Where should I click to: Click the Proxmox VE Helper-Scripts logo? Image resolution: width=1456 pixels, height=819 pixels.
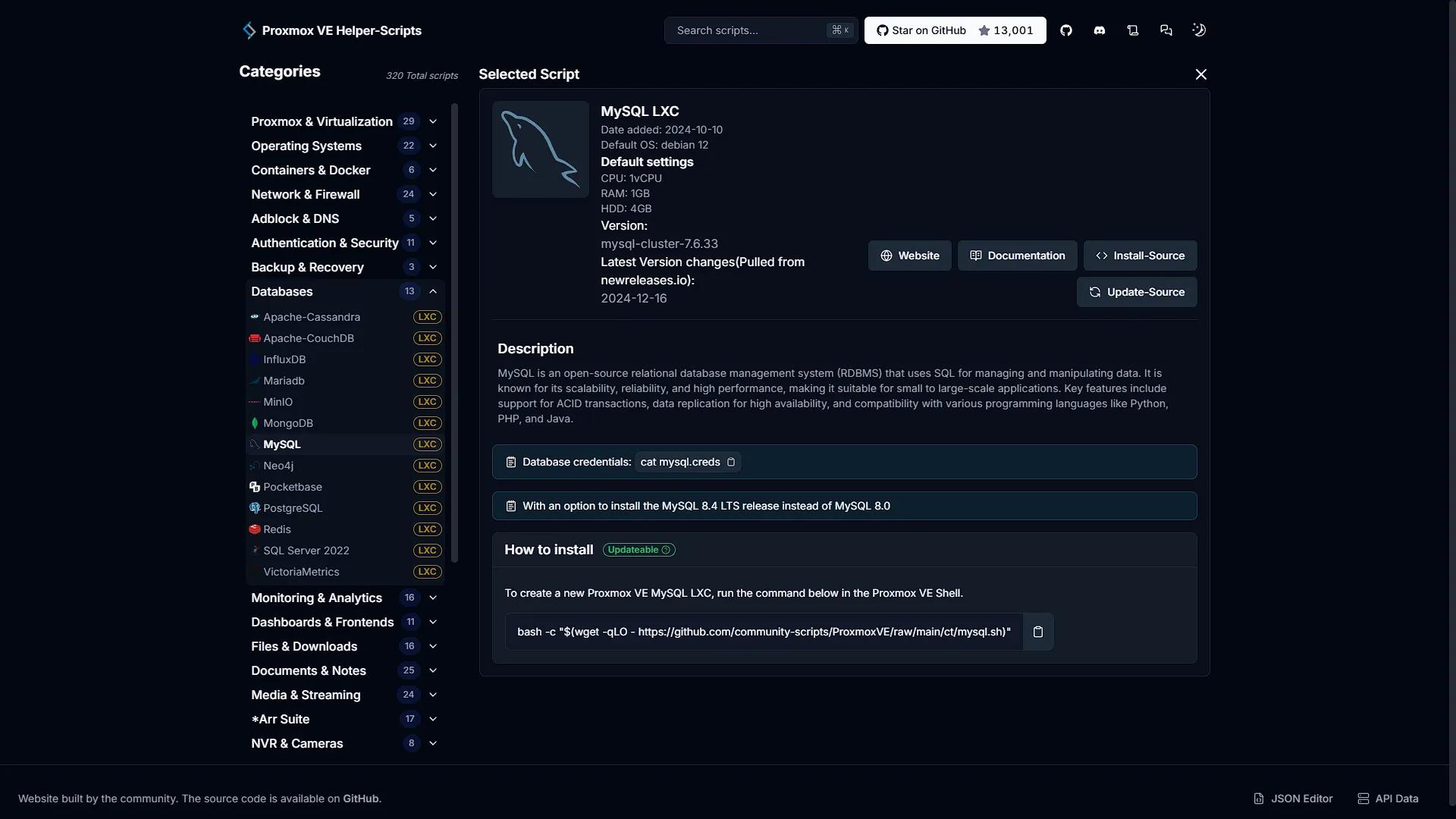click(x=331, y=30)
